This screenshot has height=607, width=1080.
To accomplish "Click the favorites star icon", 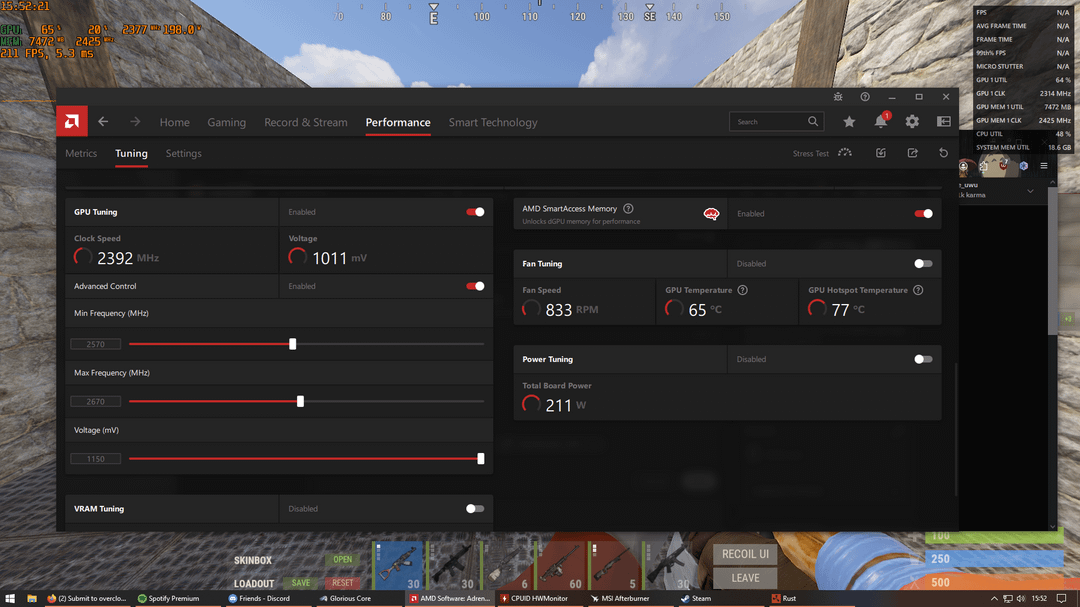I will coord(849,121).
